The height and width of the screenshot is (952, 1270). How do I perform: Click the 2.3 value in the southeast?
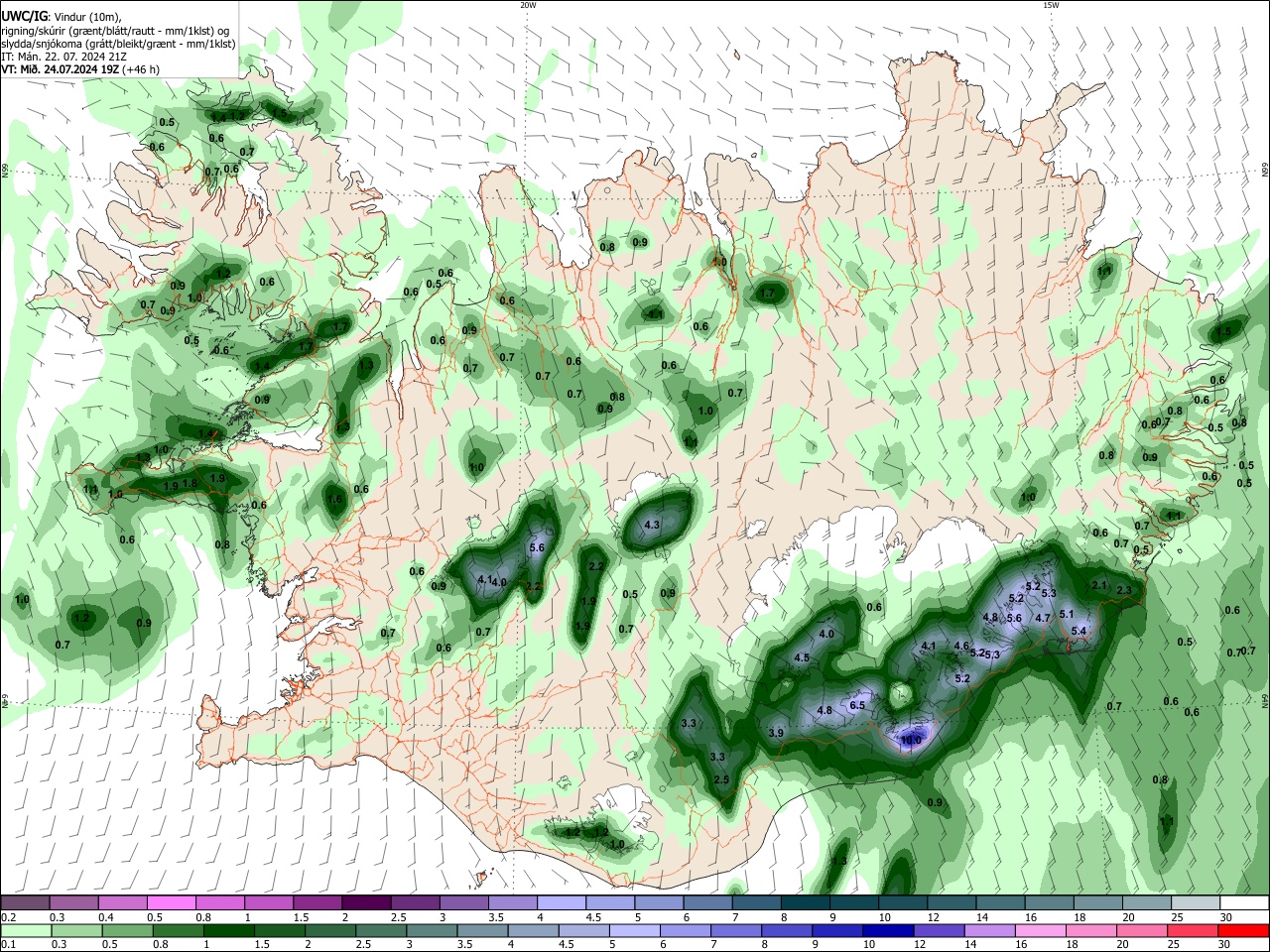tap(1124, 590)
